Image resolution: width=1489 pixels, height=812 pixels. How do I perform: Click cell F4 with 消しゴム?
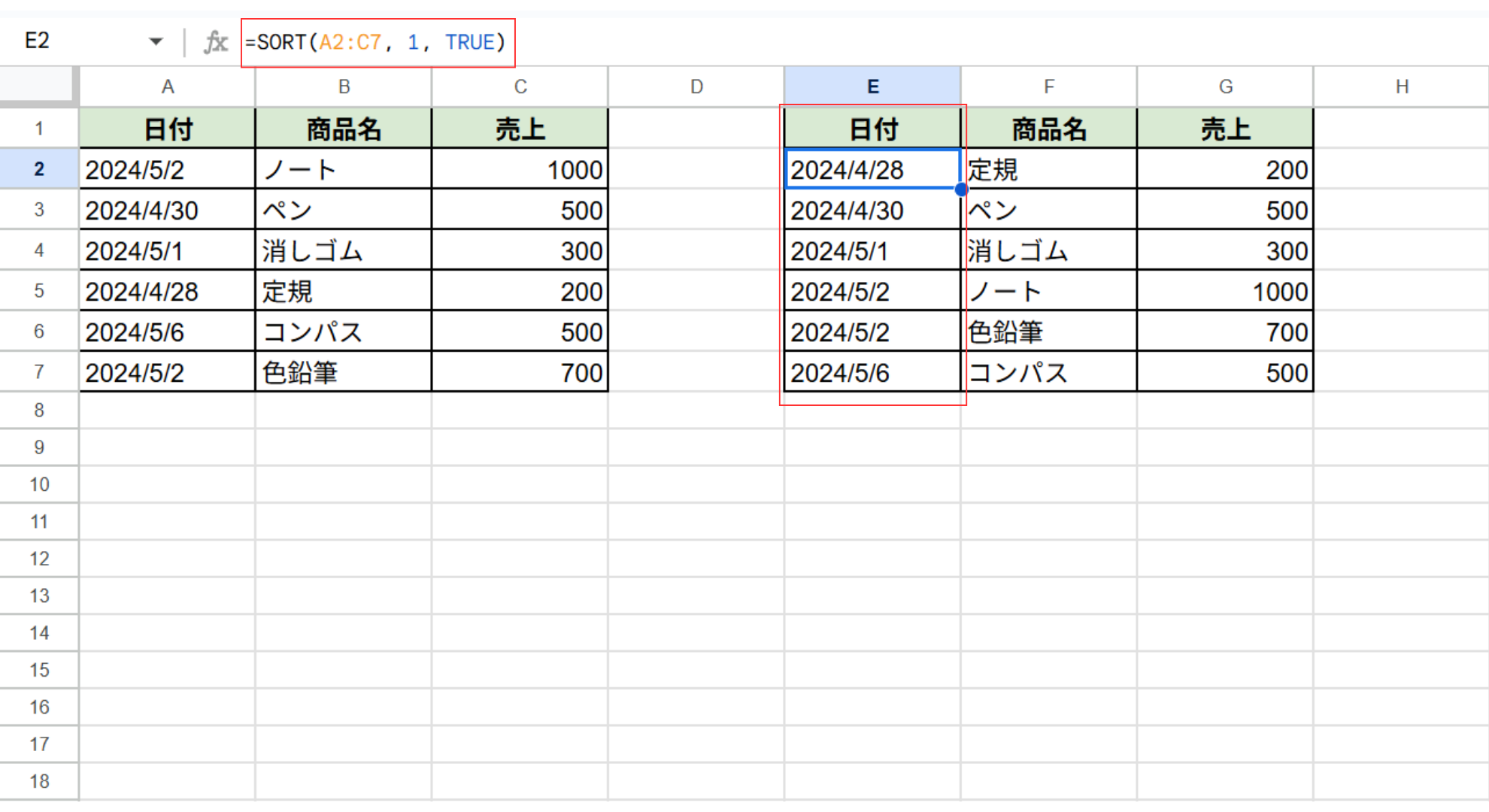click(1049, 250)
